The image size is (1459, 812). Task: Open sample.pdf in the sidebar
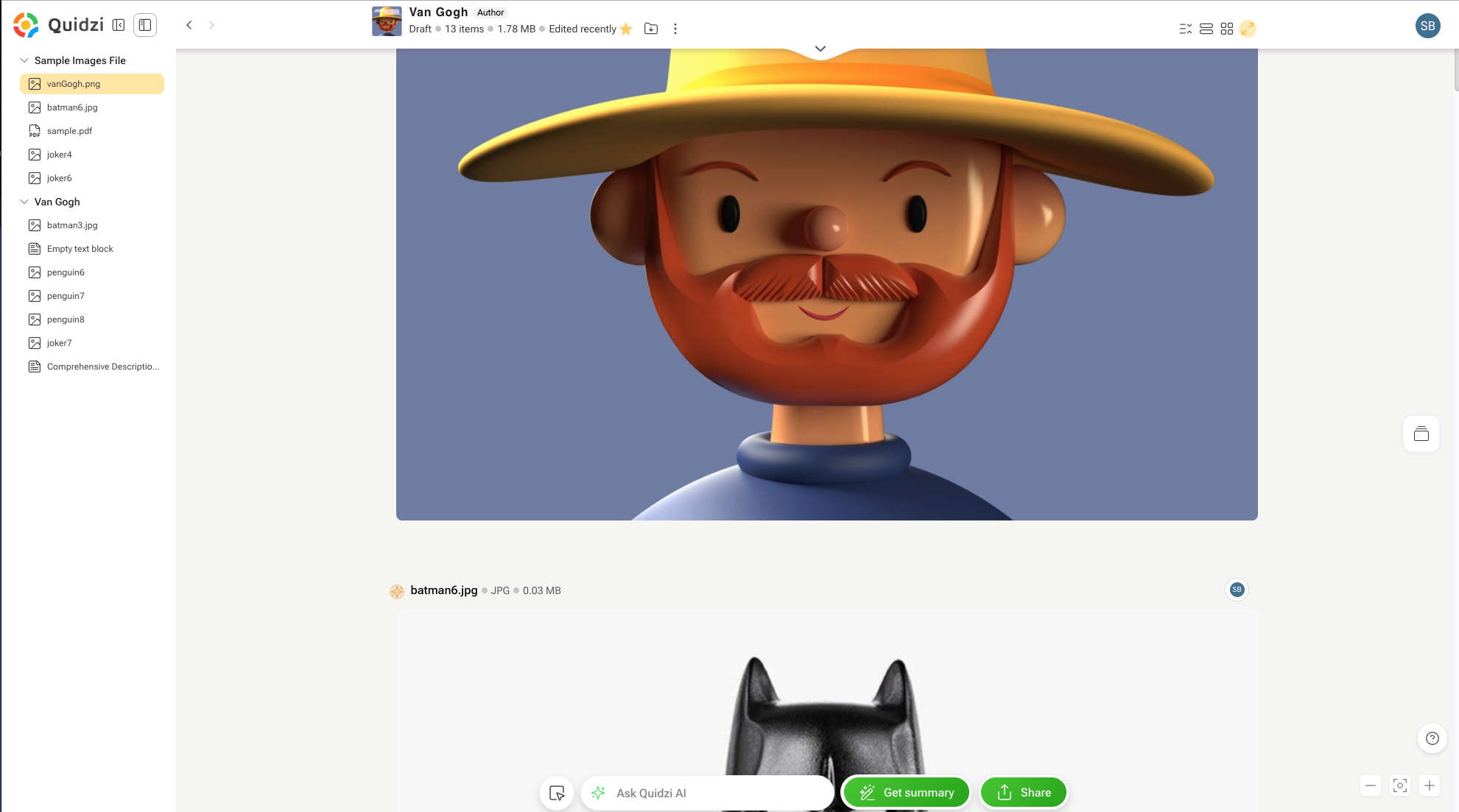[69, 131]
